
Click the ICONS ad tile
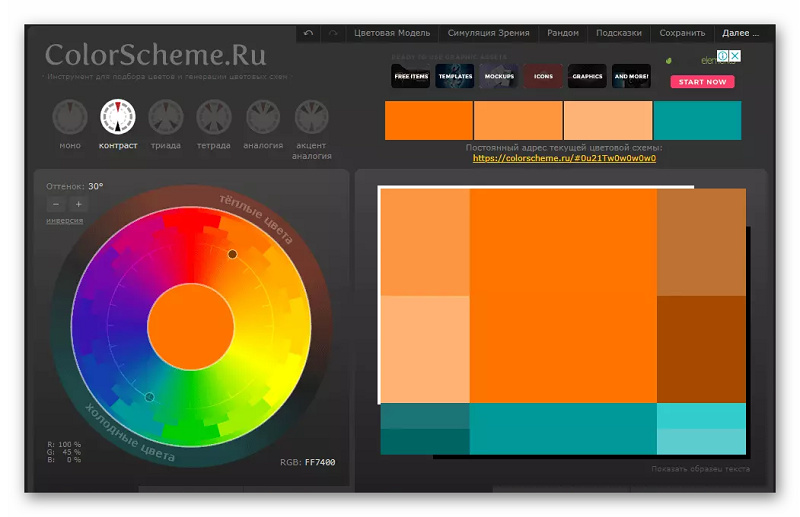pyautogui.click(x=543, y=76)
